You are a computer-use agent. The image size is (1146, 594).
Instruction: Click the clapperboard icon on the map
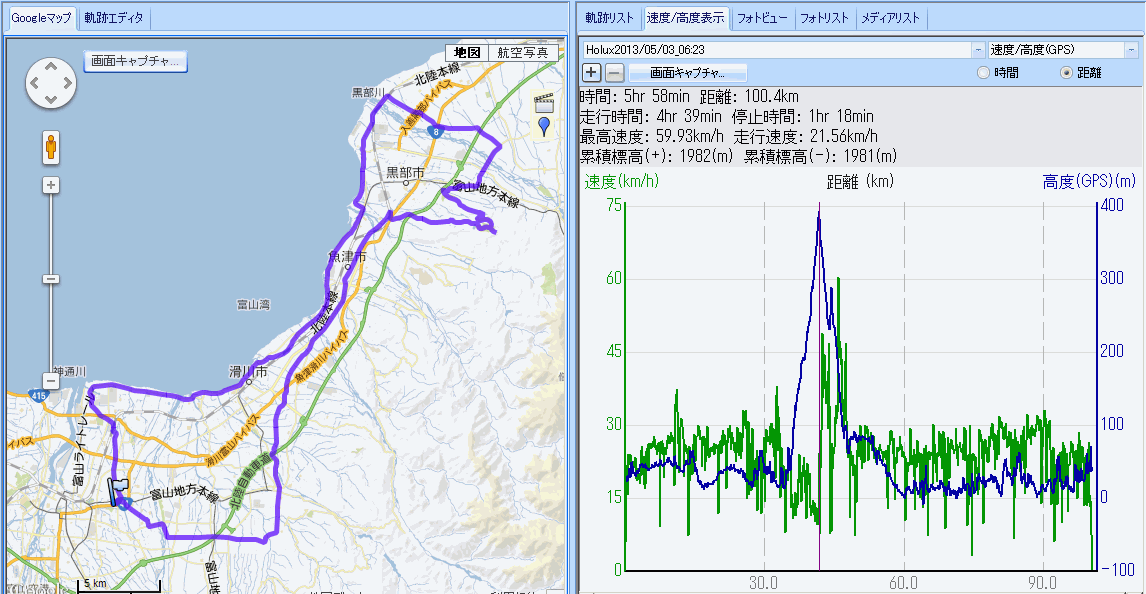coord(544,102)
